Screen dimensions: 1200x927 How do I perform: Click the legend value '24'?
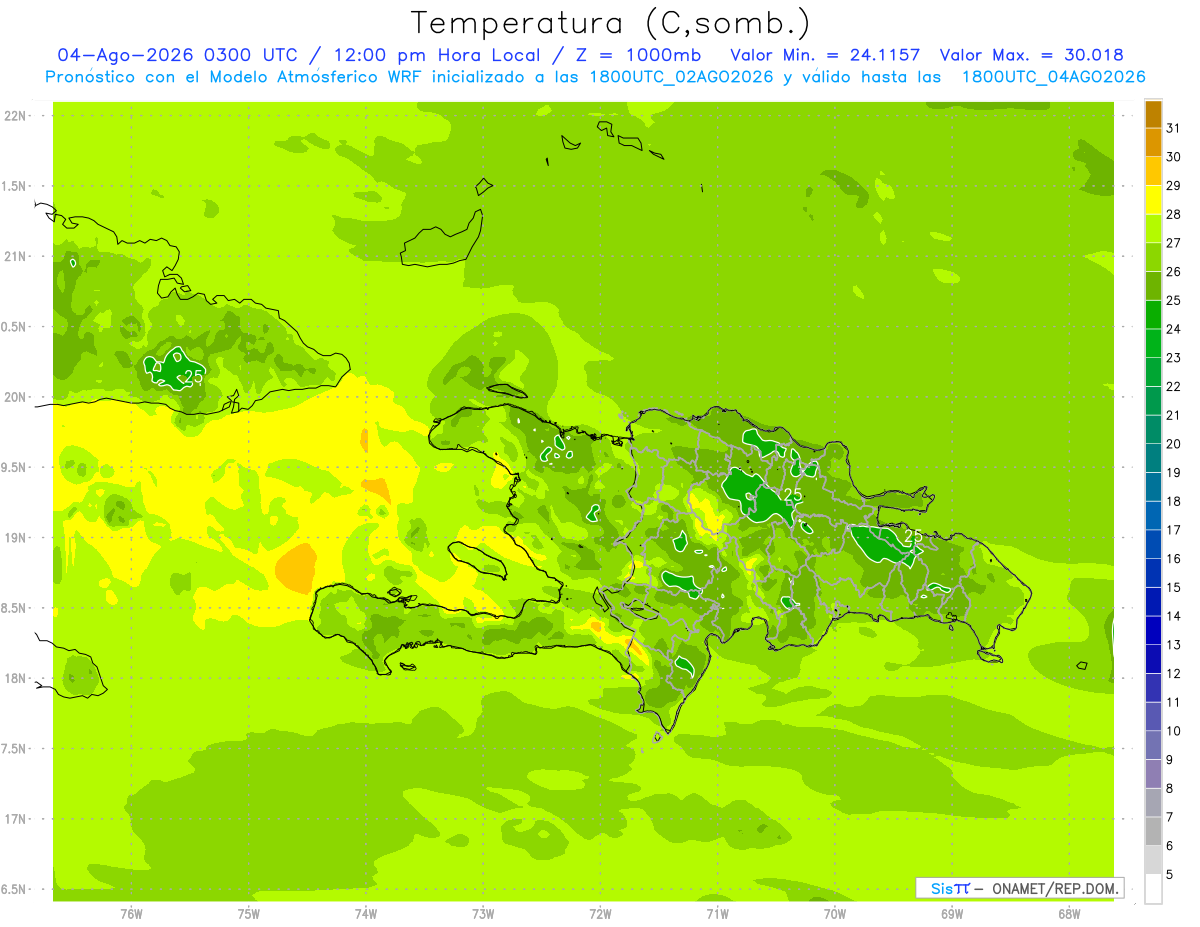coord(1174,329)
